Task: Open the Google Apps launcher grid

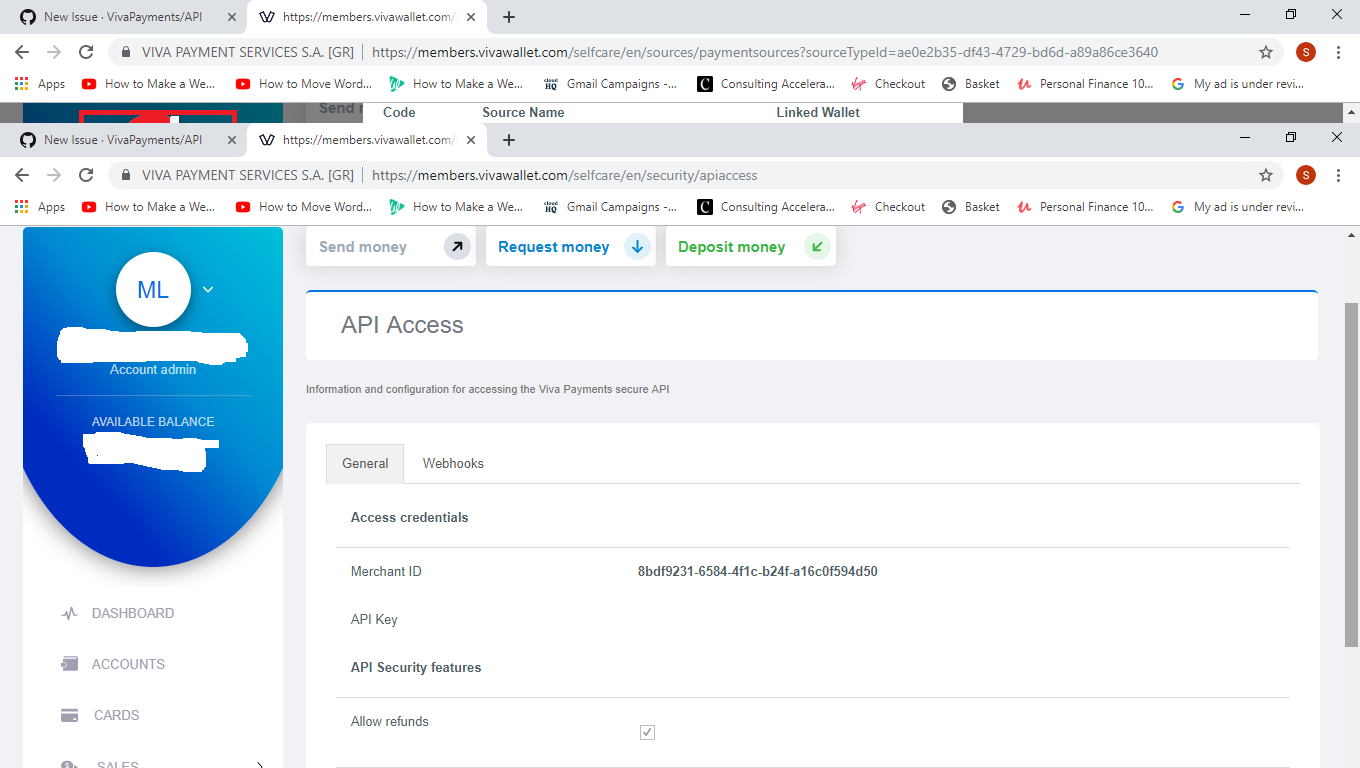Action: point(22,206)
